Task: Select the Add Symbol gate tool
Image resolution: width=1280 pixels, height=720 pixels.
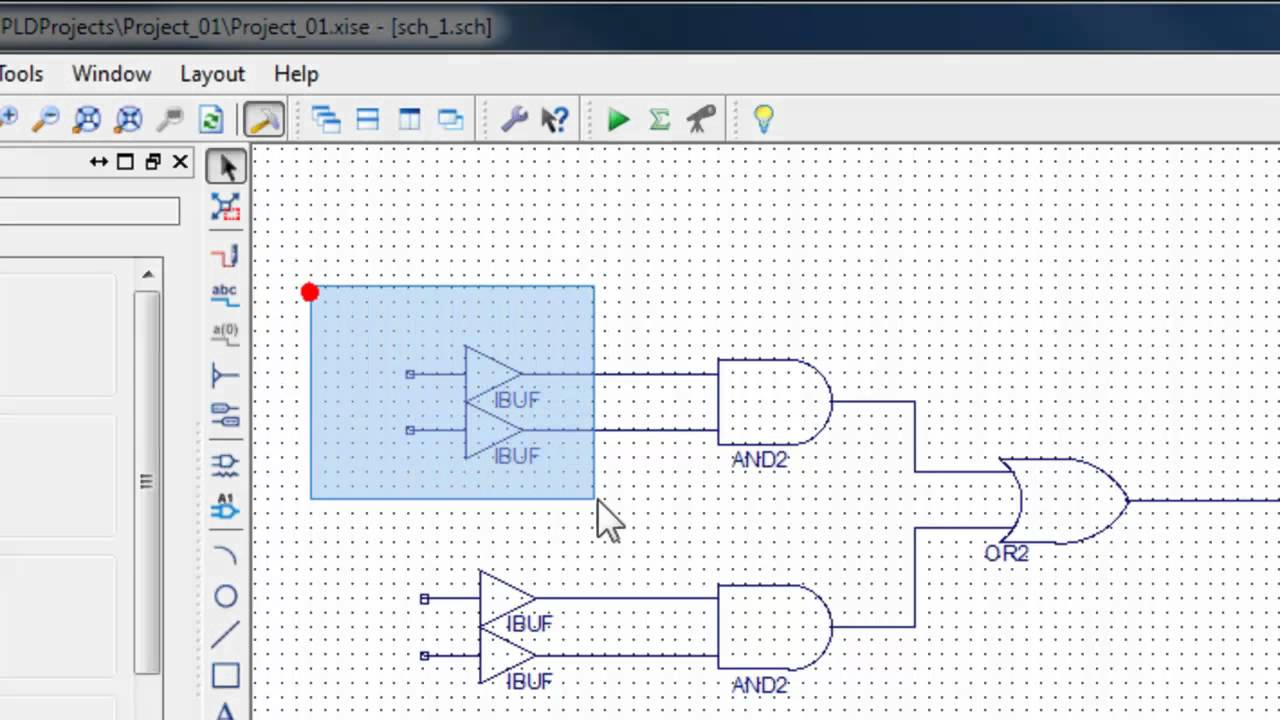Action: (225, 463)
